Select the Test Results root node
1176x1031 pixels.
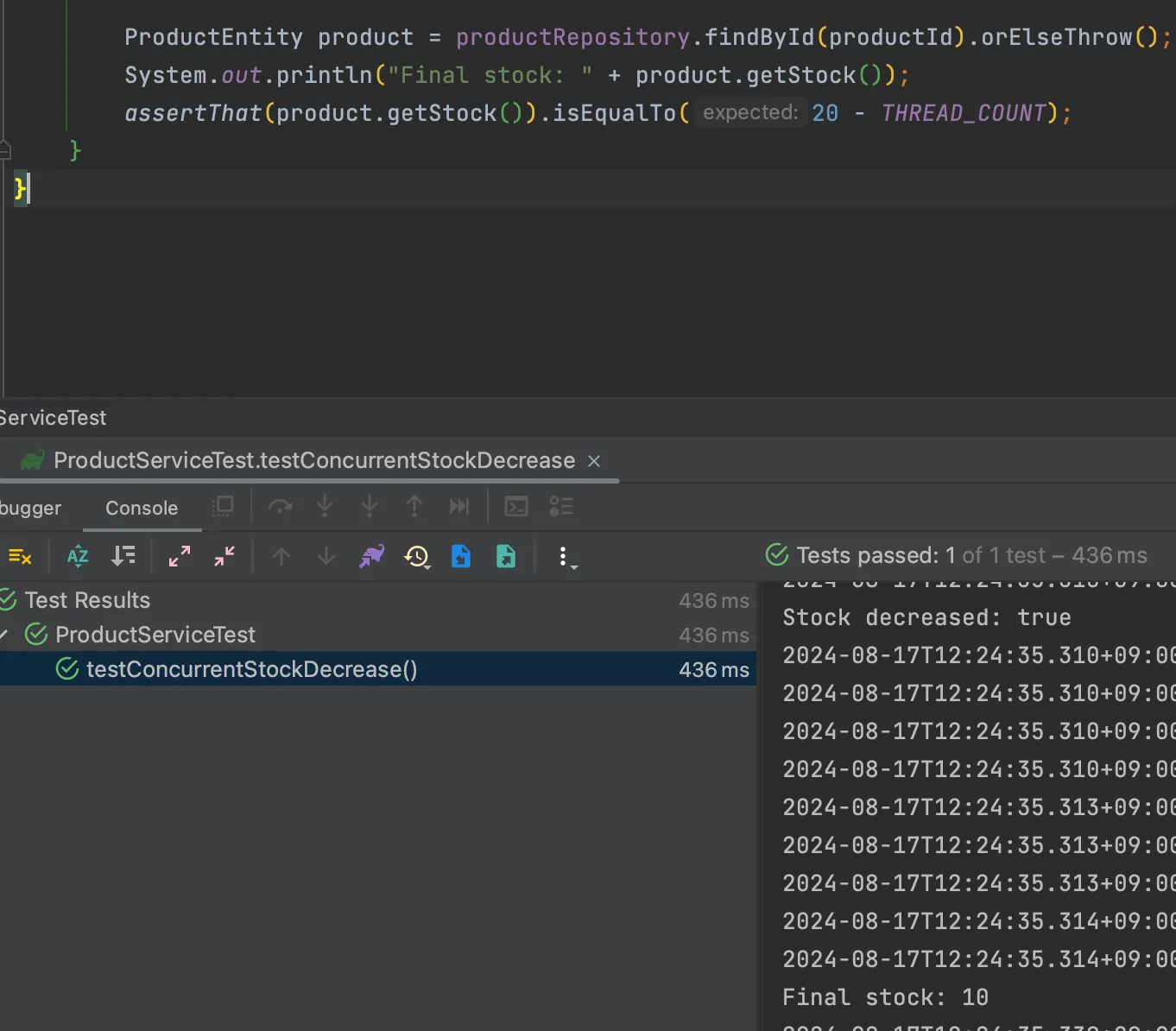click(86, 600)
